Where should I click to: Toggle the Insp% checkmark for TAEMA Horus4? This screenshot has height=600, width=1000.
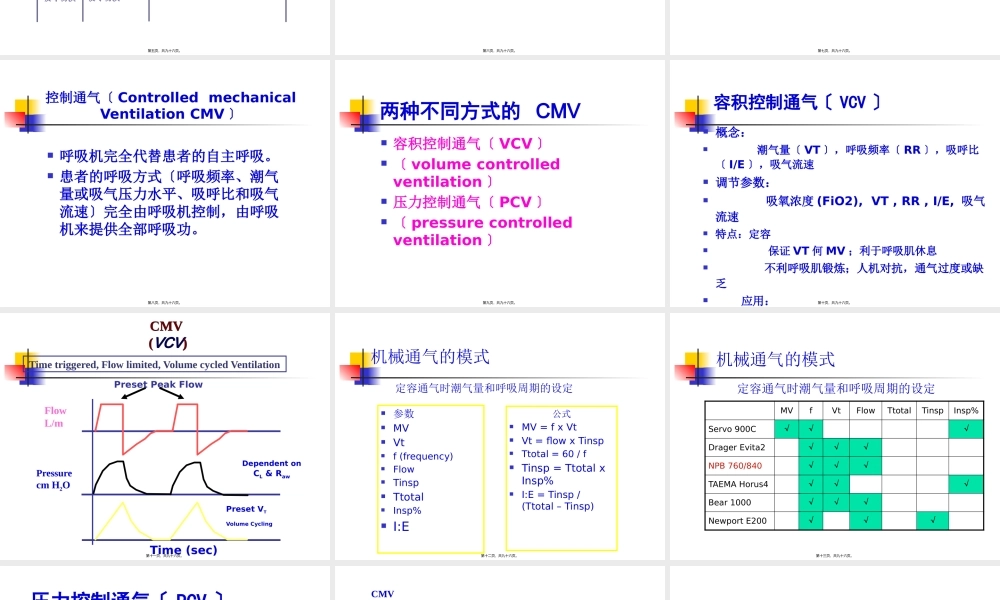pos(964,483)
